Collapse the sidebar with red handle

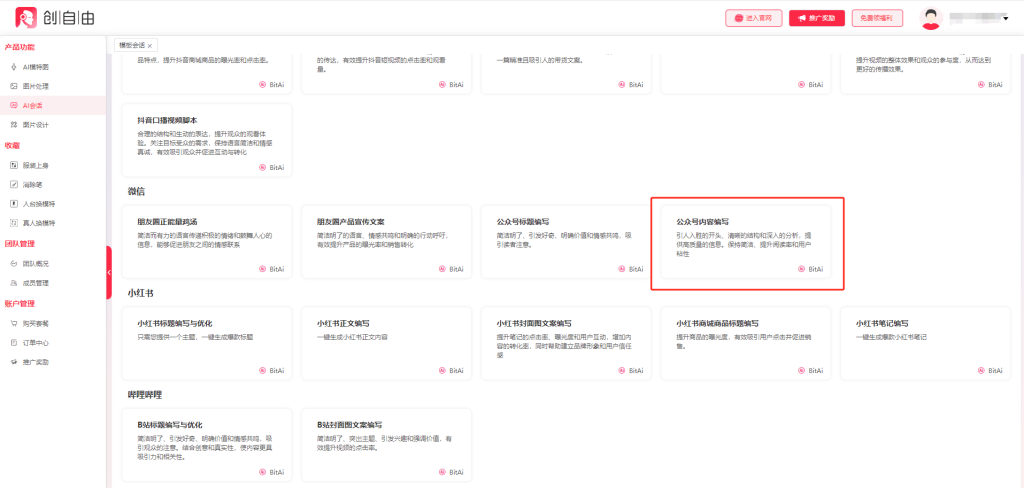(108, 272)
